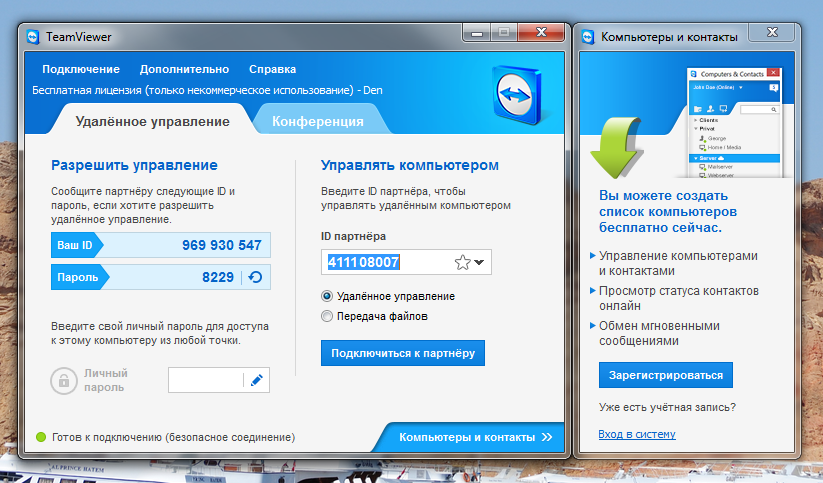Viewport: 823px width, 483px height.
Task: Click the password refresh icon
Action: pos(256,277)
